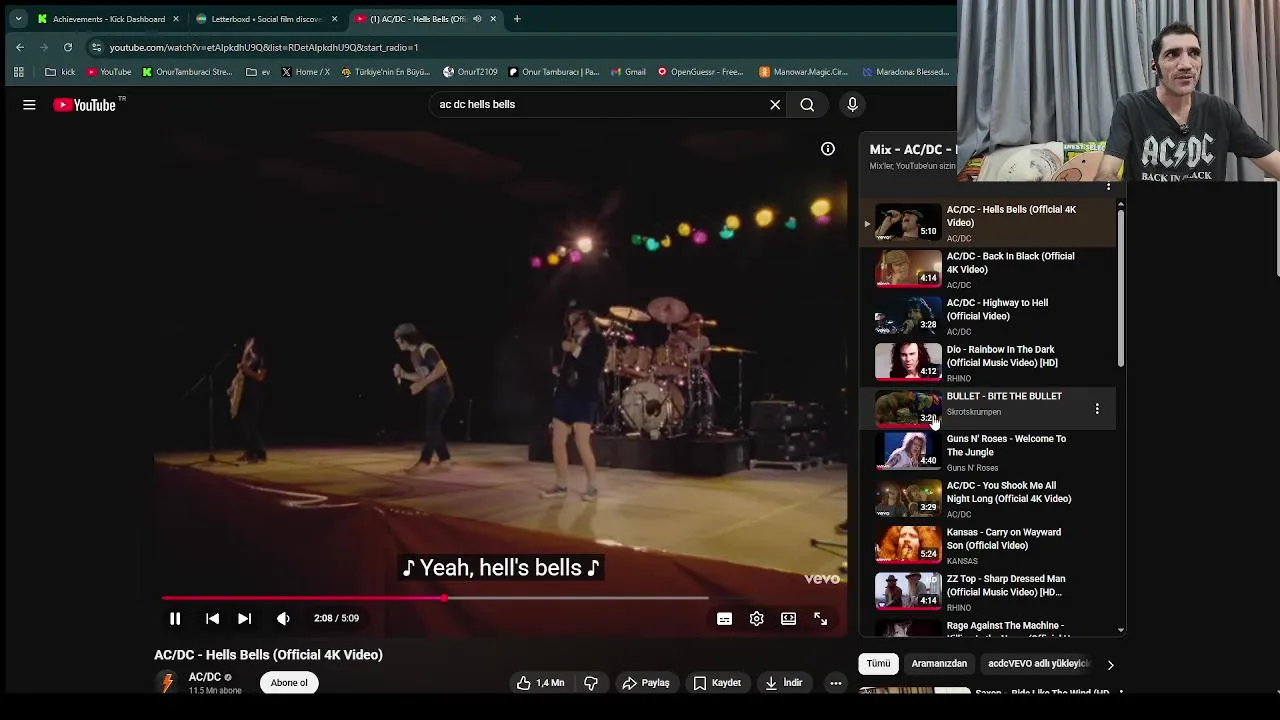Viewport: 1280px width, 720px height.
Task: Save the video with Kaydet
Action: (717, 683)
